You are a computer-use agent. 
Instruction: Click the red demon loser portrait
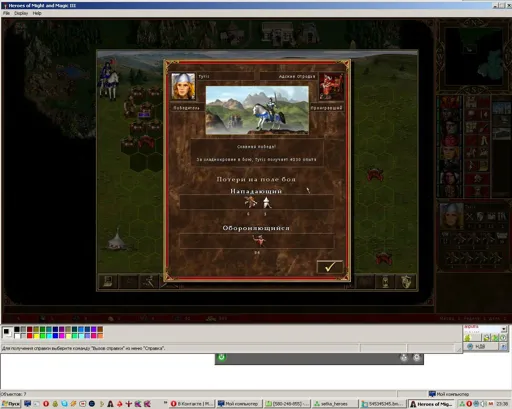coord(331,86)
